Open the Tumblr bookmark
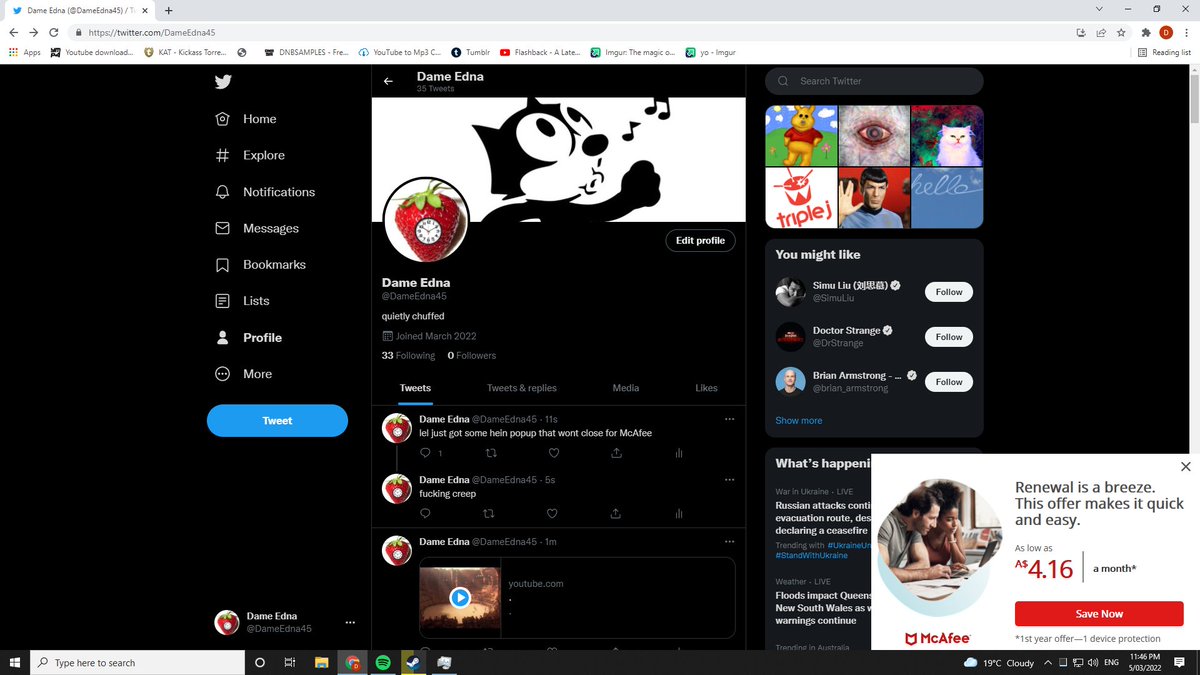 click(x=470, y=52)
